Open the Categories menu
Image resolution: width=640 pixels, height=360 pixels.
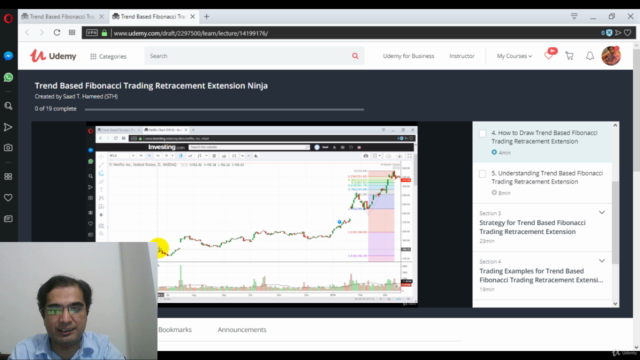pos(108,56)
